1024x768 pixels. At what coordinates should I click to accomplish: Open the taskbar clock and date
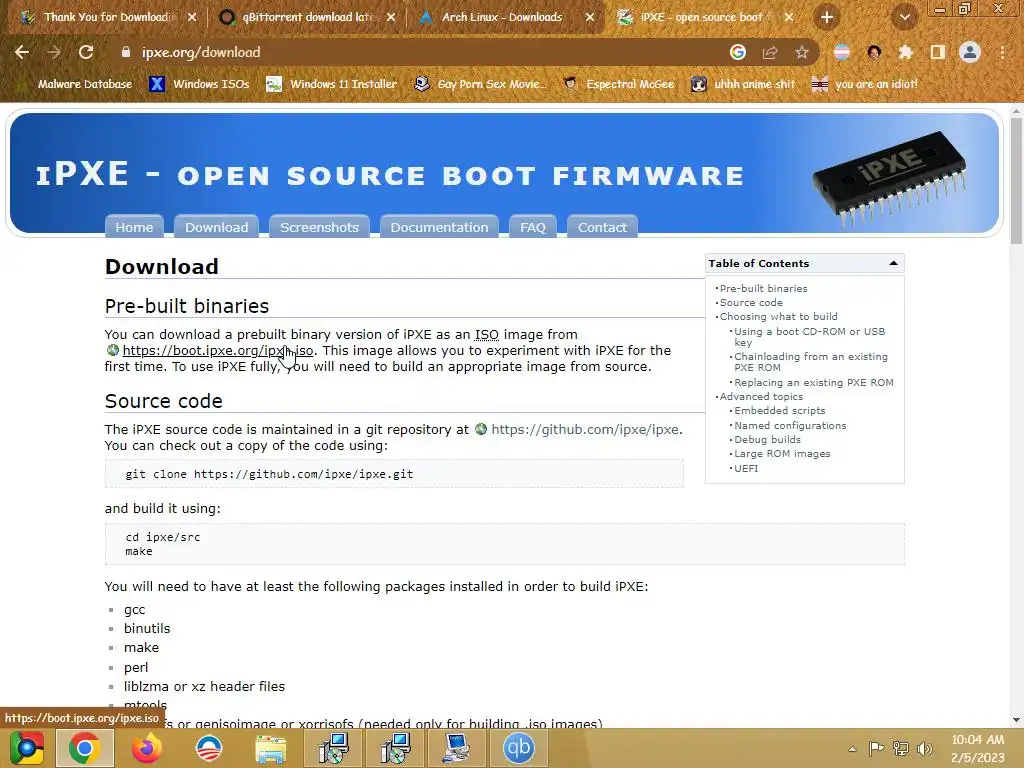pos(978,748)
